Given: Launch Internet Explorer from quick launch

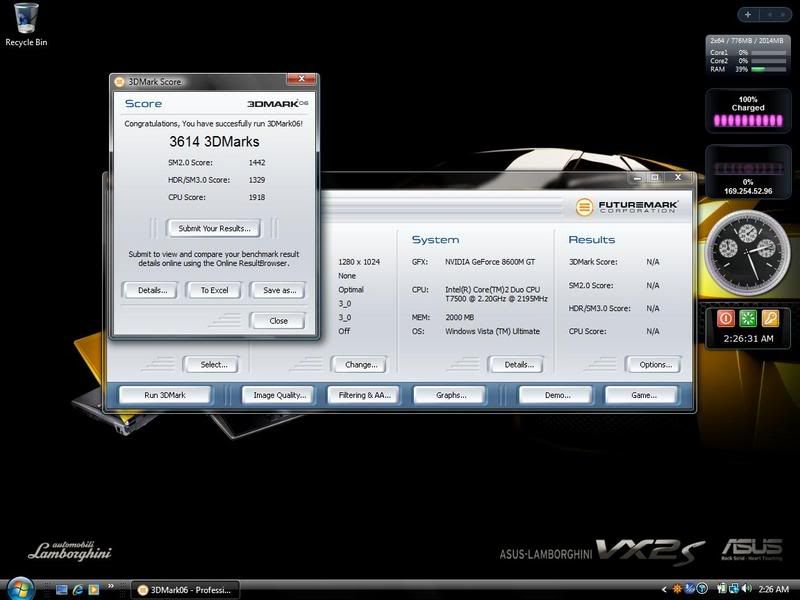Looking at the screenshot, I should (78, 590).
